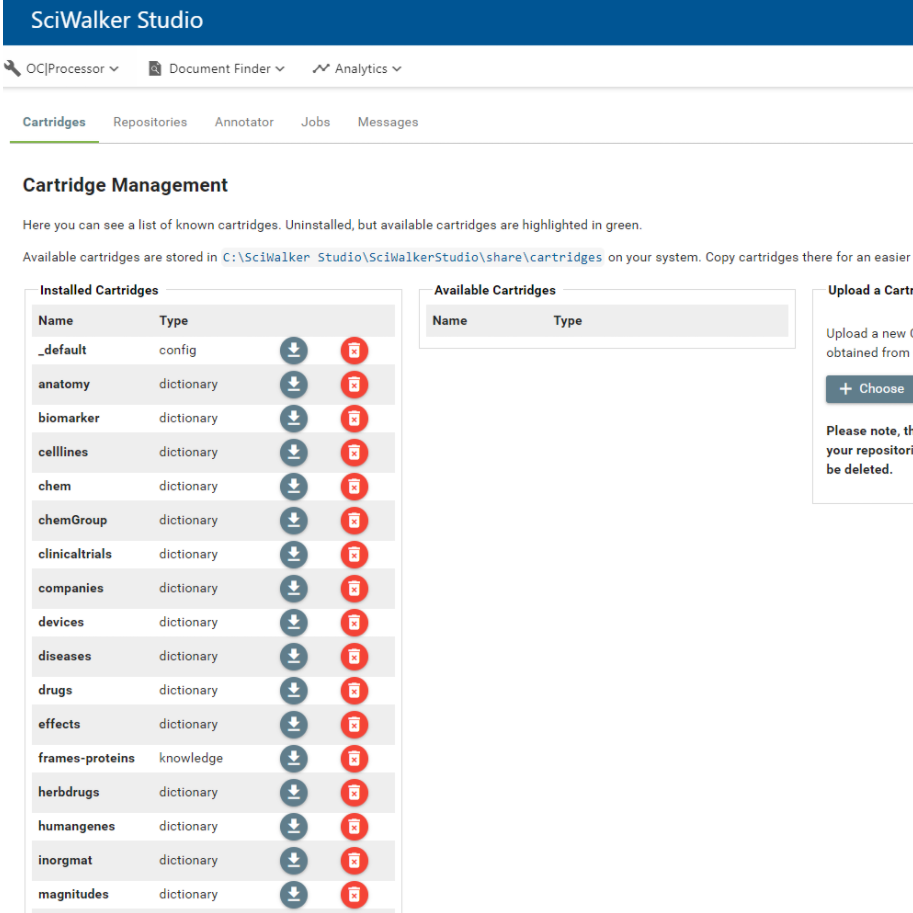Screen dimensions: 913x913
Task: Download the clinicaltrials cartridge
Action: pyautogui.click(x=293, y=554)
